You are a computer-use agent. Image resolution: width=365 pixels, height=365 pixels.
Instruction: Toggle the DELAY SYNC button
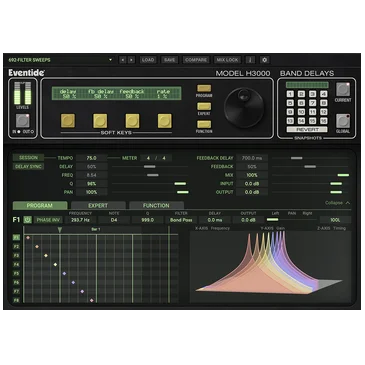coord(28,166)
